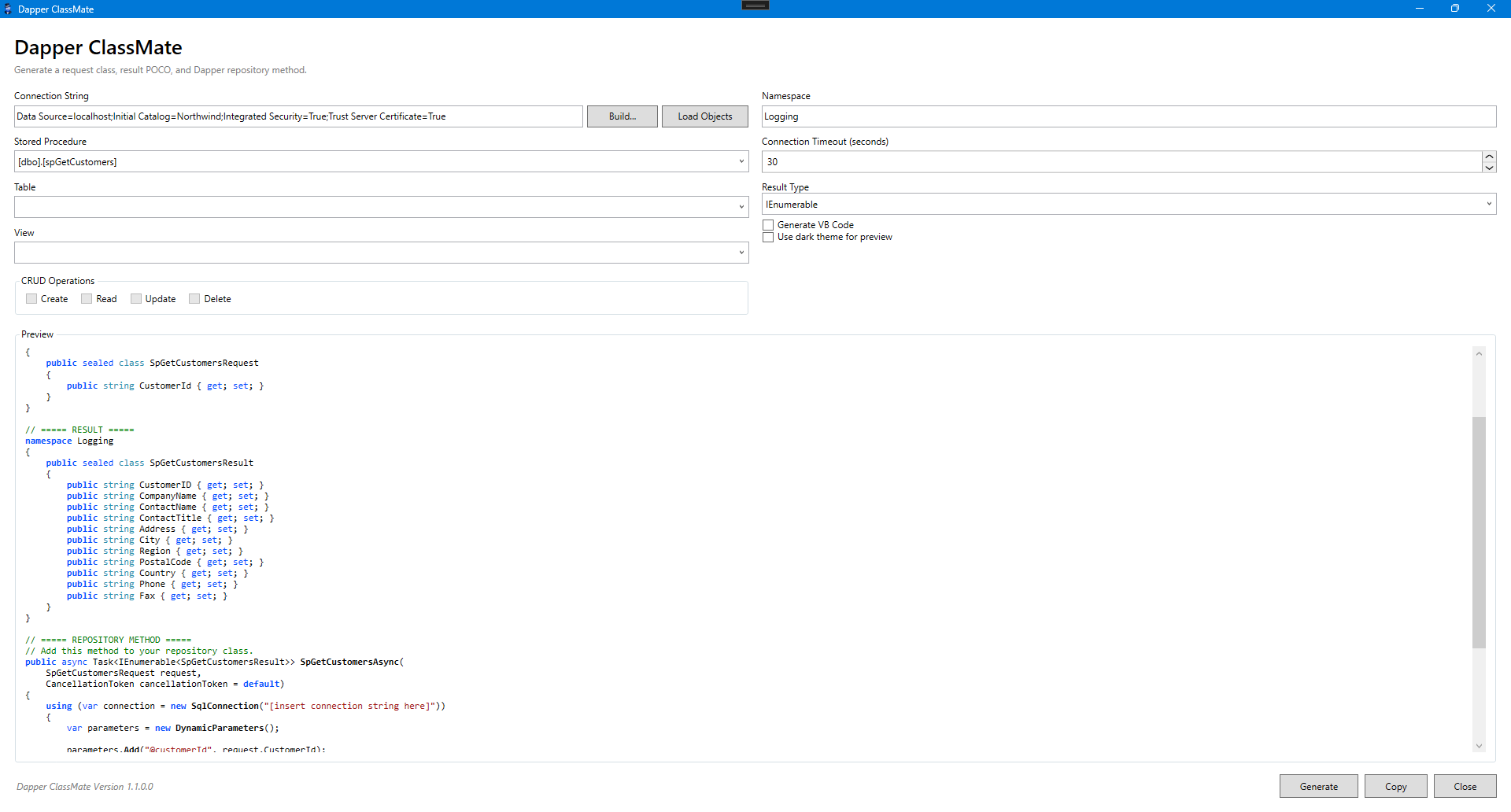Click the Load Objects button
This screenshot has height=812, width=1511.
[x=704, y=116]
